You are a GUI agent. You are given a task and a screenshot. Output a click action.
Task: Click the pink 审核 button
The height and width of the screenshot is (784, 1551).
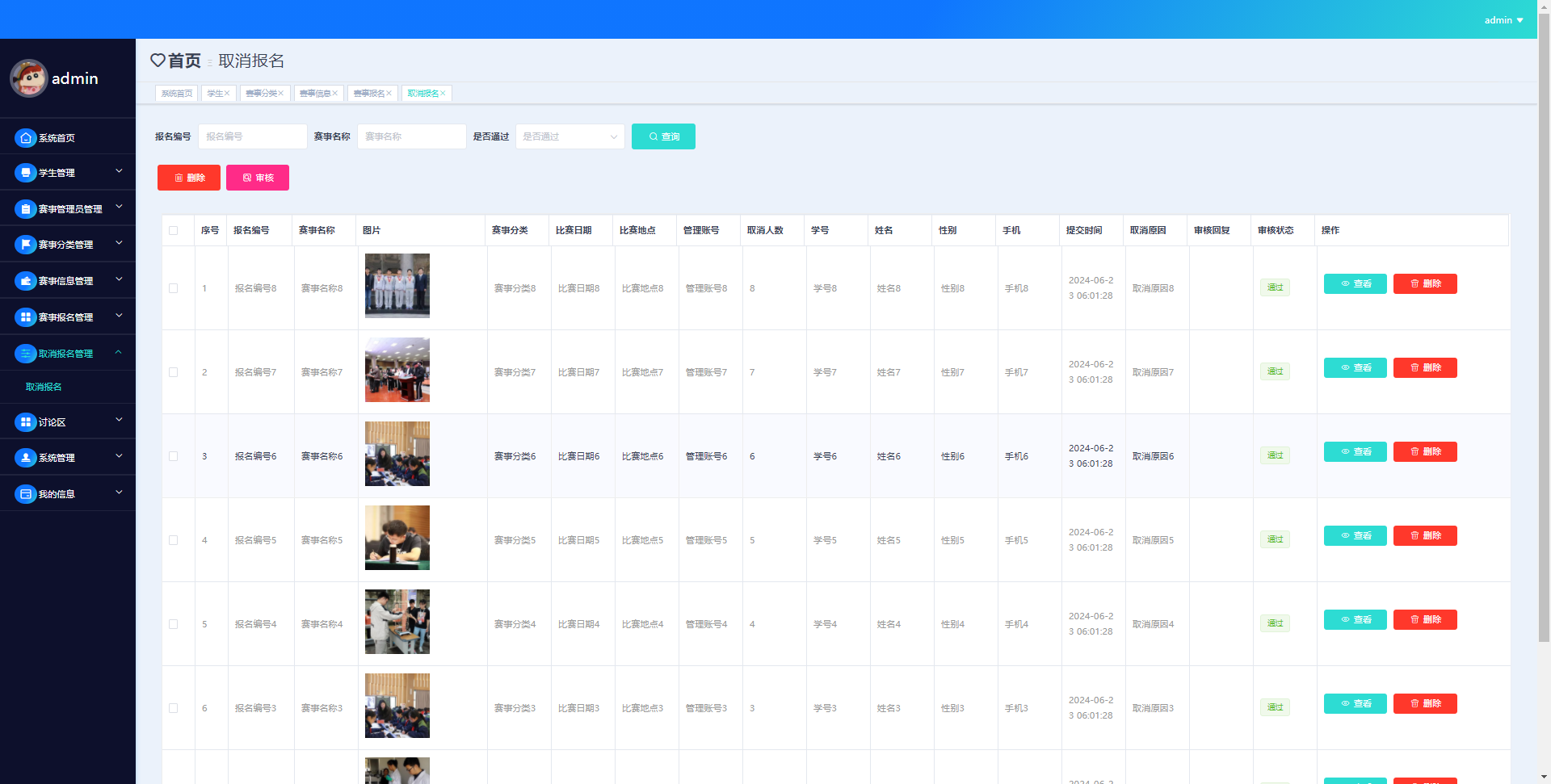(258, 178)
